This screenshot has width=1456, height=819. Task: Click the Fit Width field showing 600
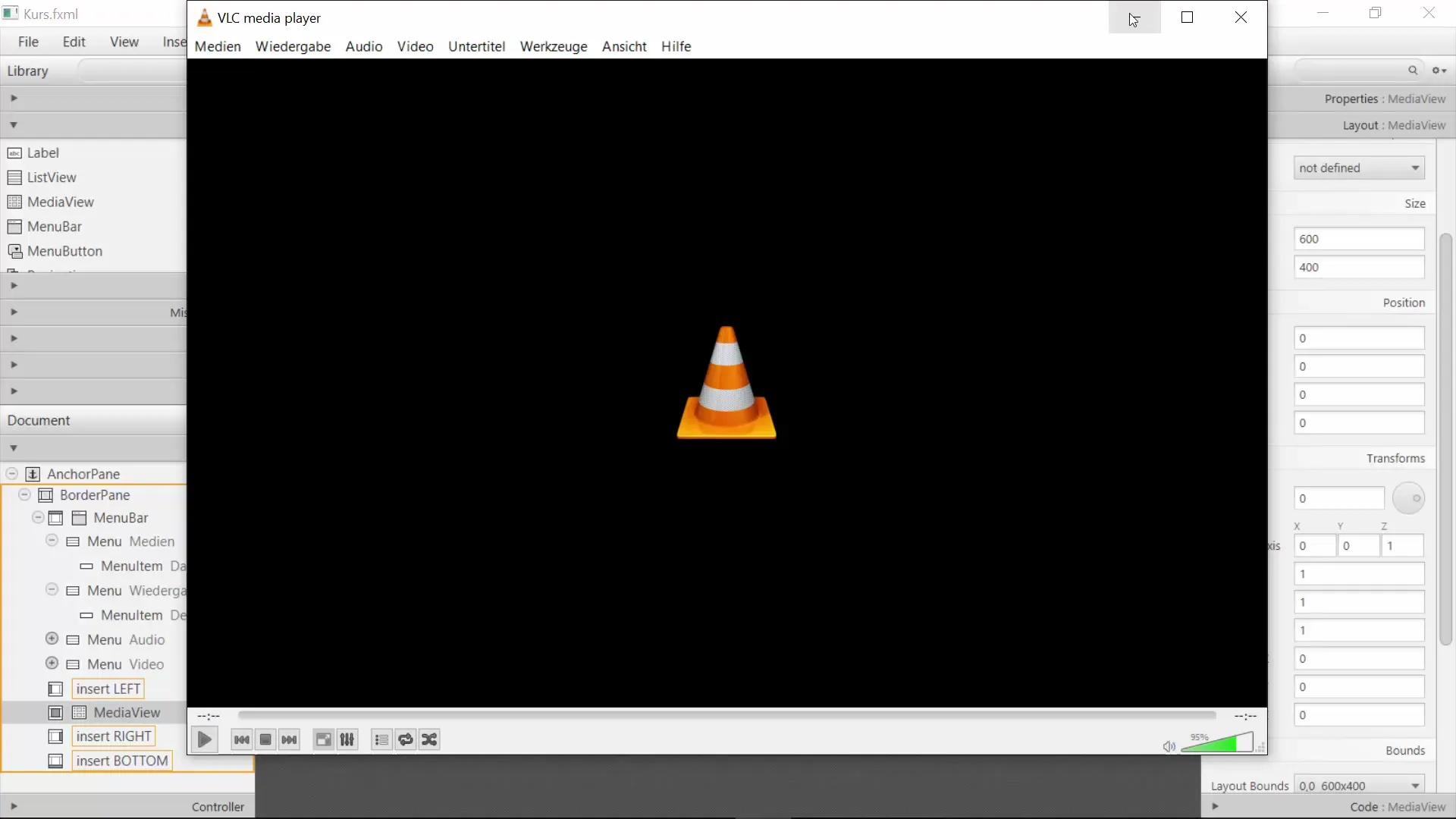1359,239
